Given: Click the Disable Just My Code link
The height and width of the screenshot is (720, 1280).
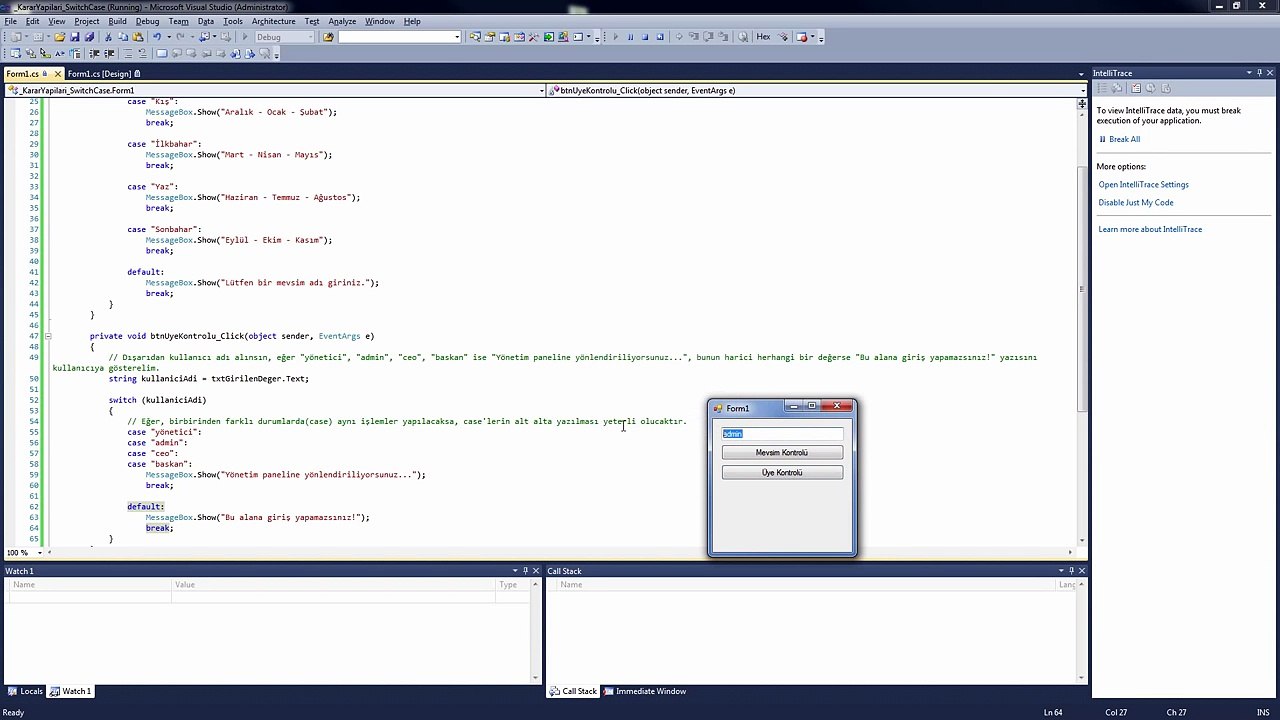Looking at the screenshot, I should (1135, 203).
